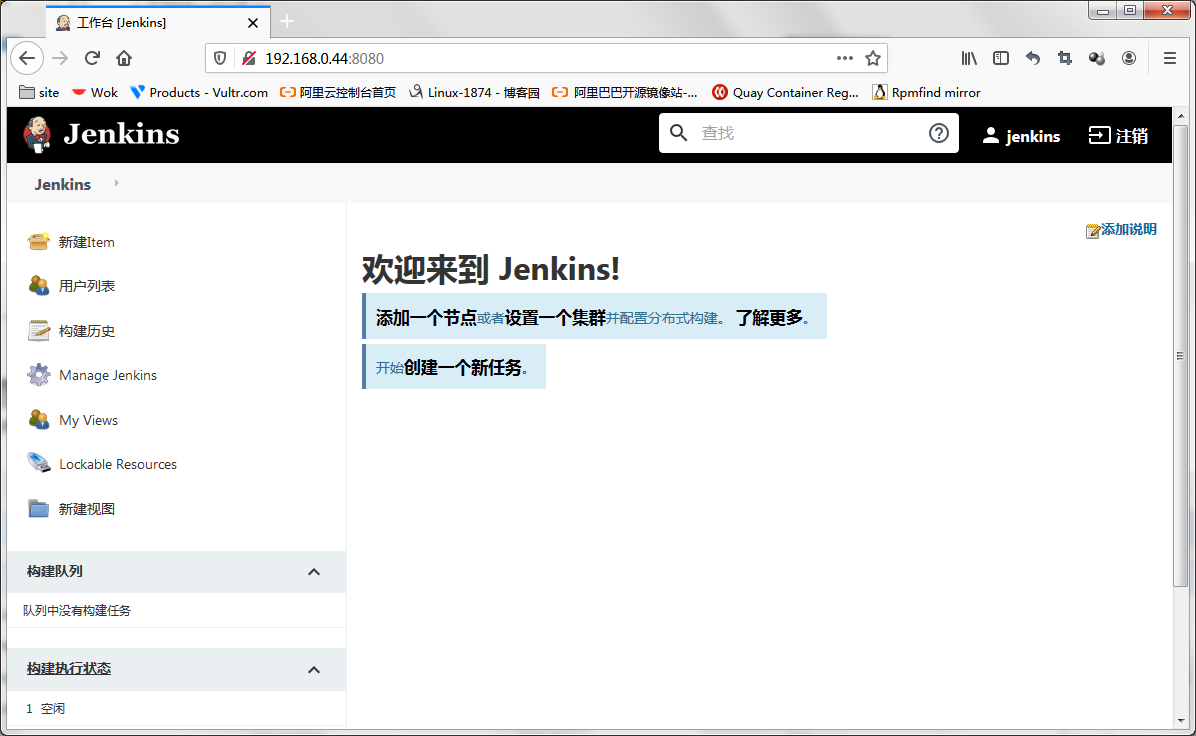Expand the Jenkins breadcrumb arrow
The image size is (1196, 736).
117,184
